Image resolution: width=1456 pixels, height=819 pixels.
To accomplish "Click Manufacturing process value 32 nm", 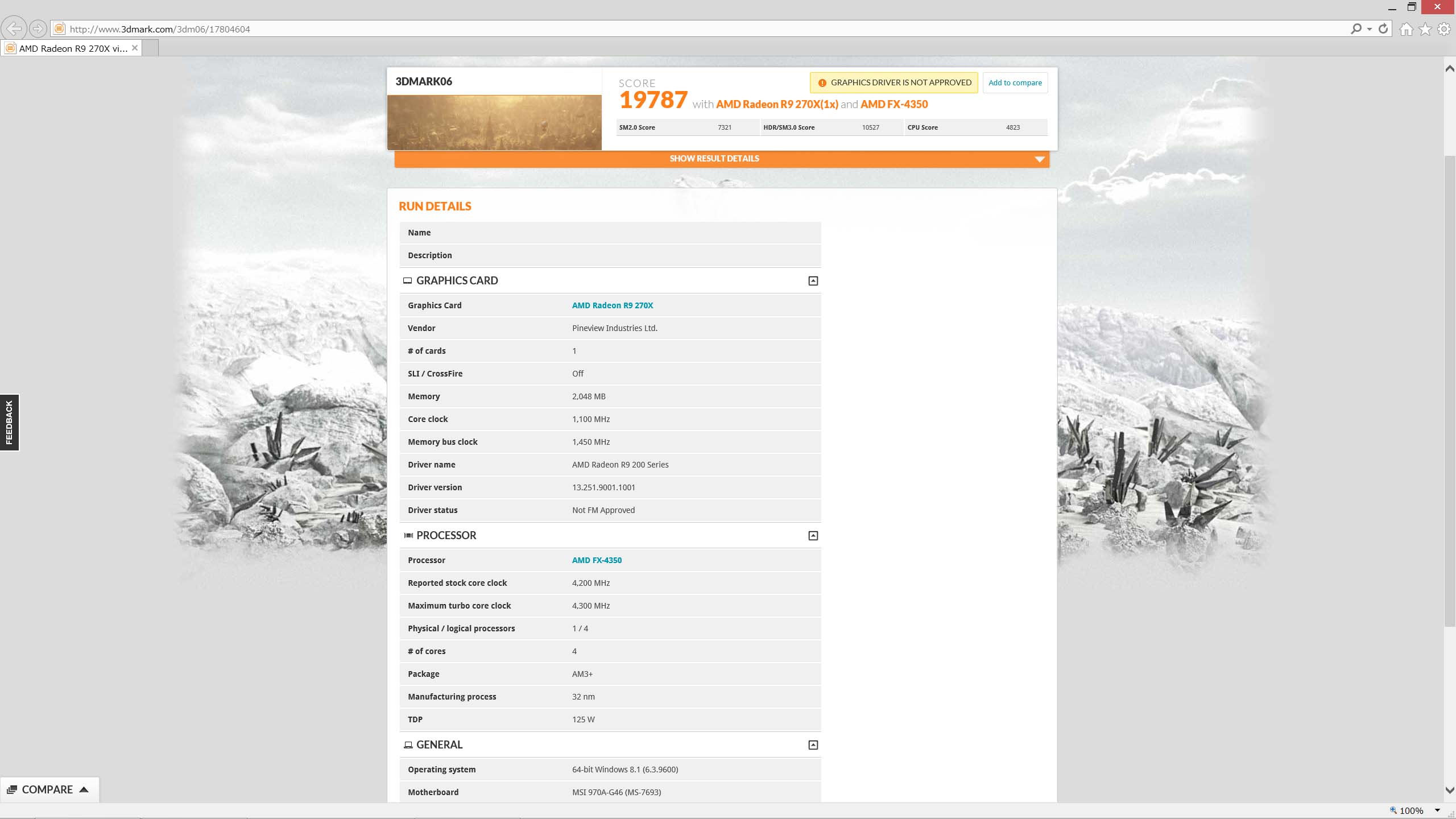I will 584,697.
